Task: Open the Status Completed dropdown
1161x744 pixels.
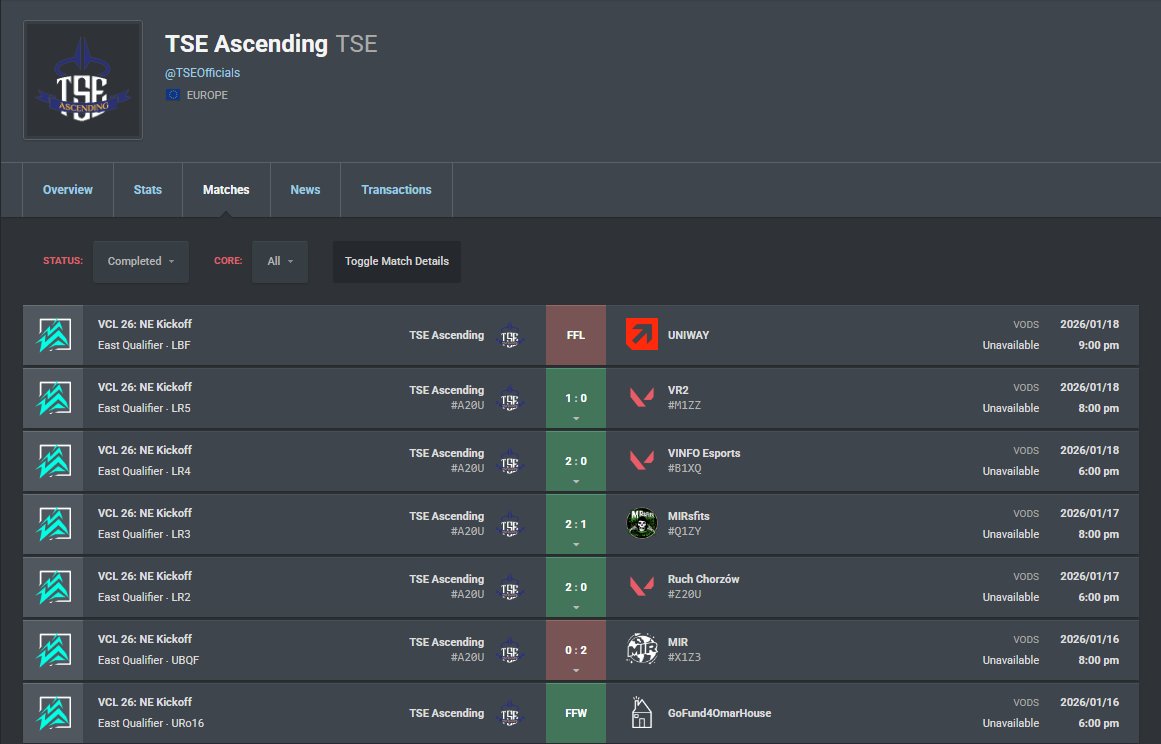Action: pyautogui.click(x=141, y=261)
